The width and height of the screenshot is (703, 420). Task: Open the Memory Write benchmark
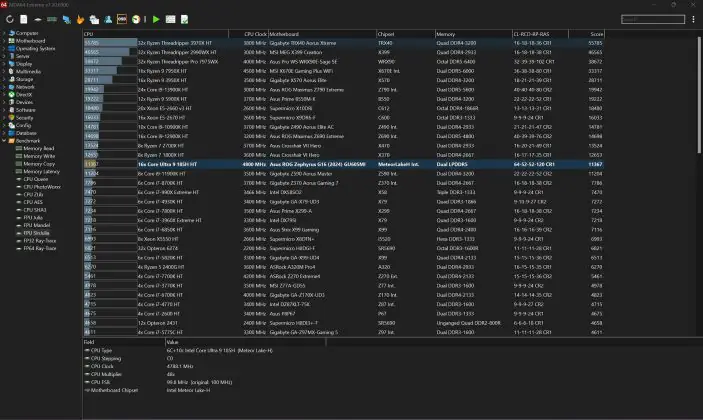tap(39, 156)
